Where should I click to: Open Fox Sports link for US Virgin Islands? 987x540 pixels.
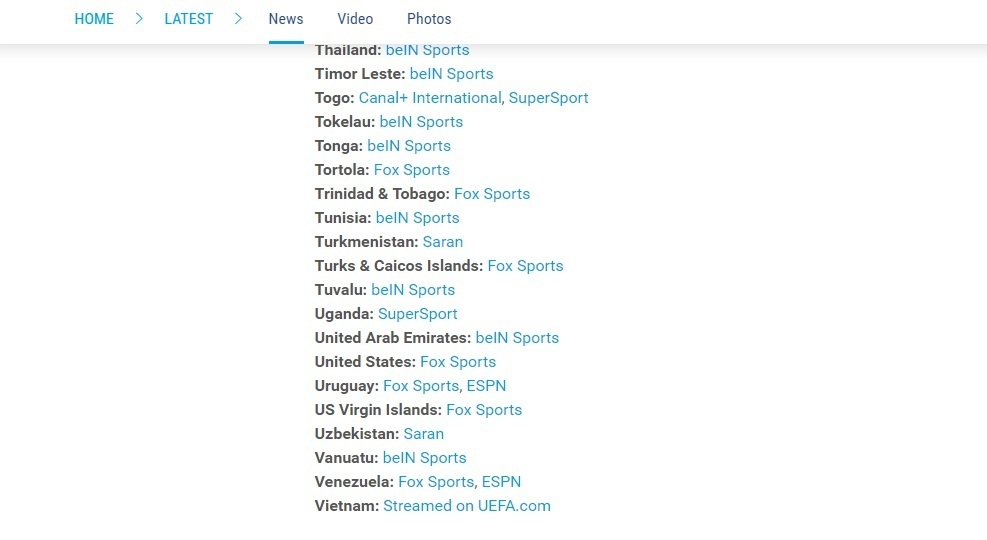484,410
